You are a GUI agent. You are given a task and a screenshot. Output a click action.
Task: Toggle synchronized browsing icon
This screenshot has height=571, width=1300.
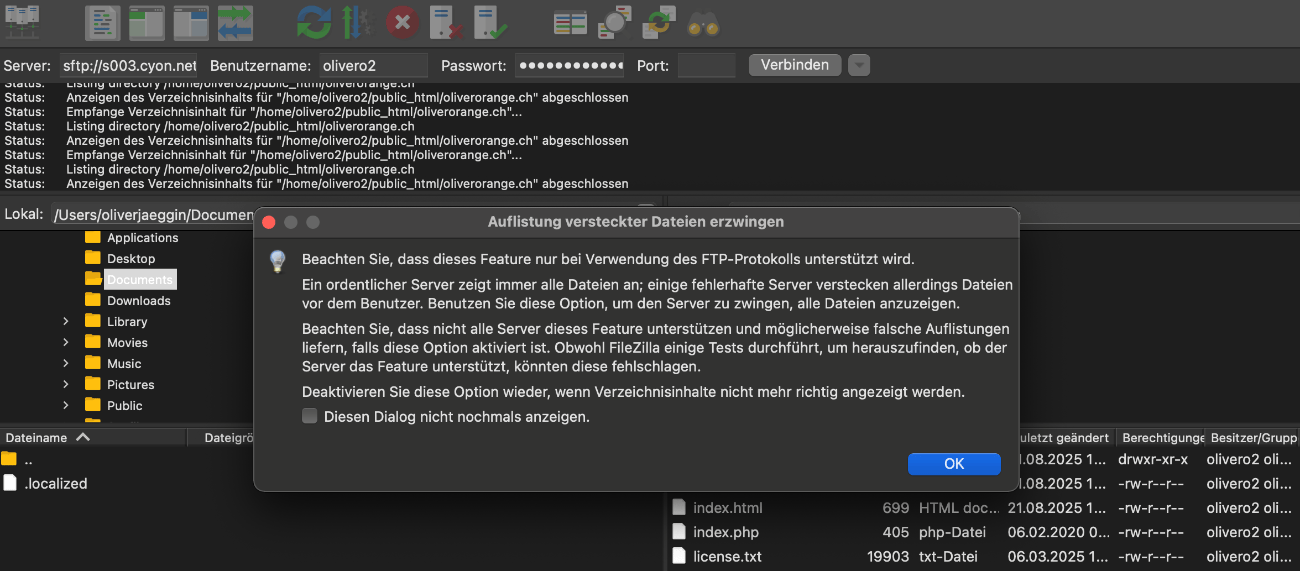click(659, 22)
